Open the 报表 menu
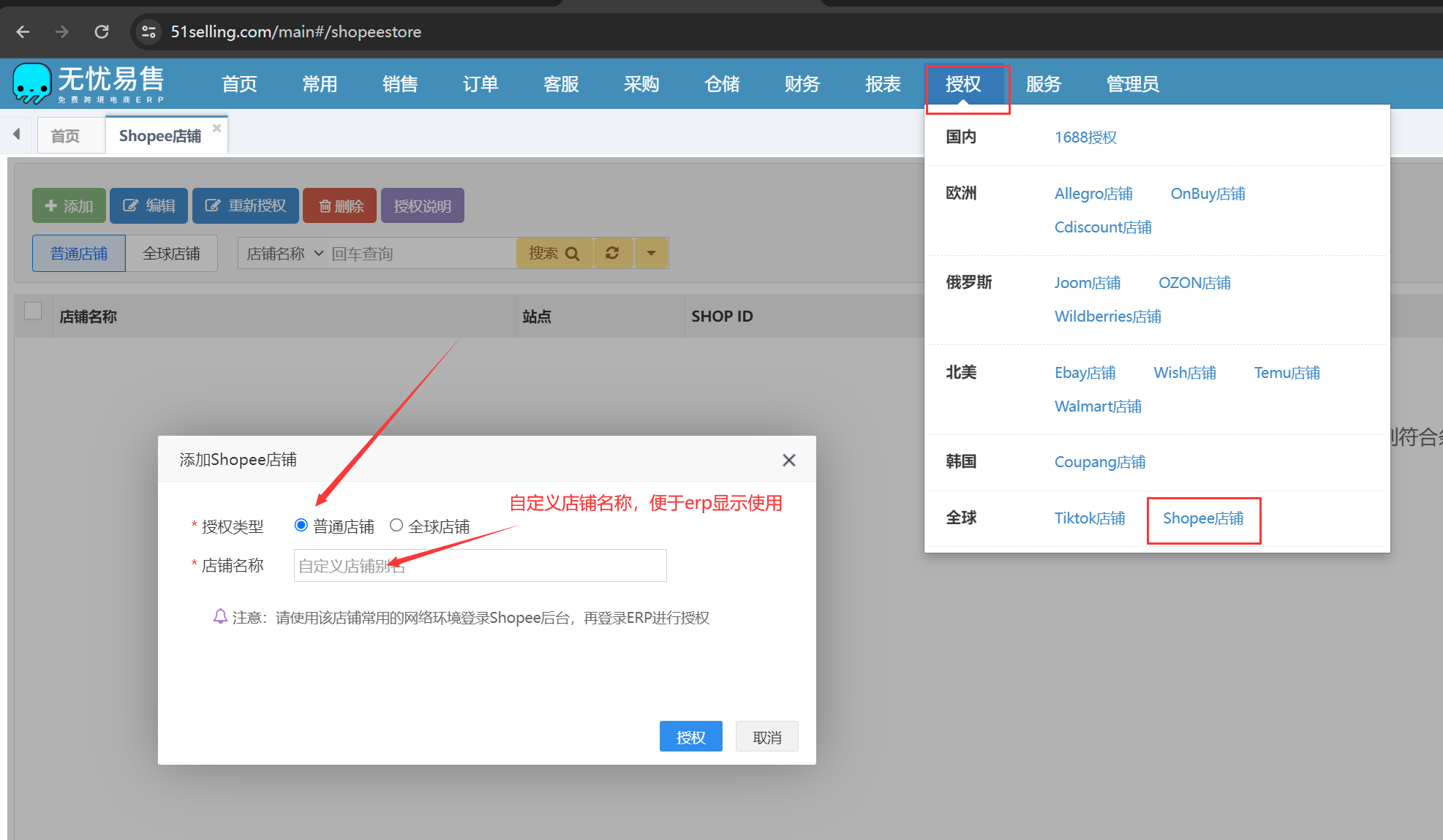Viewport: 1443px width, 840px height. tap(883, 84)
